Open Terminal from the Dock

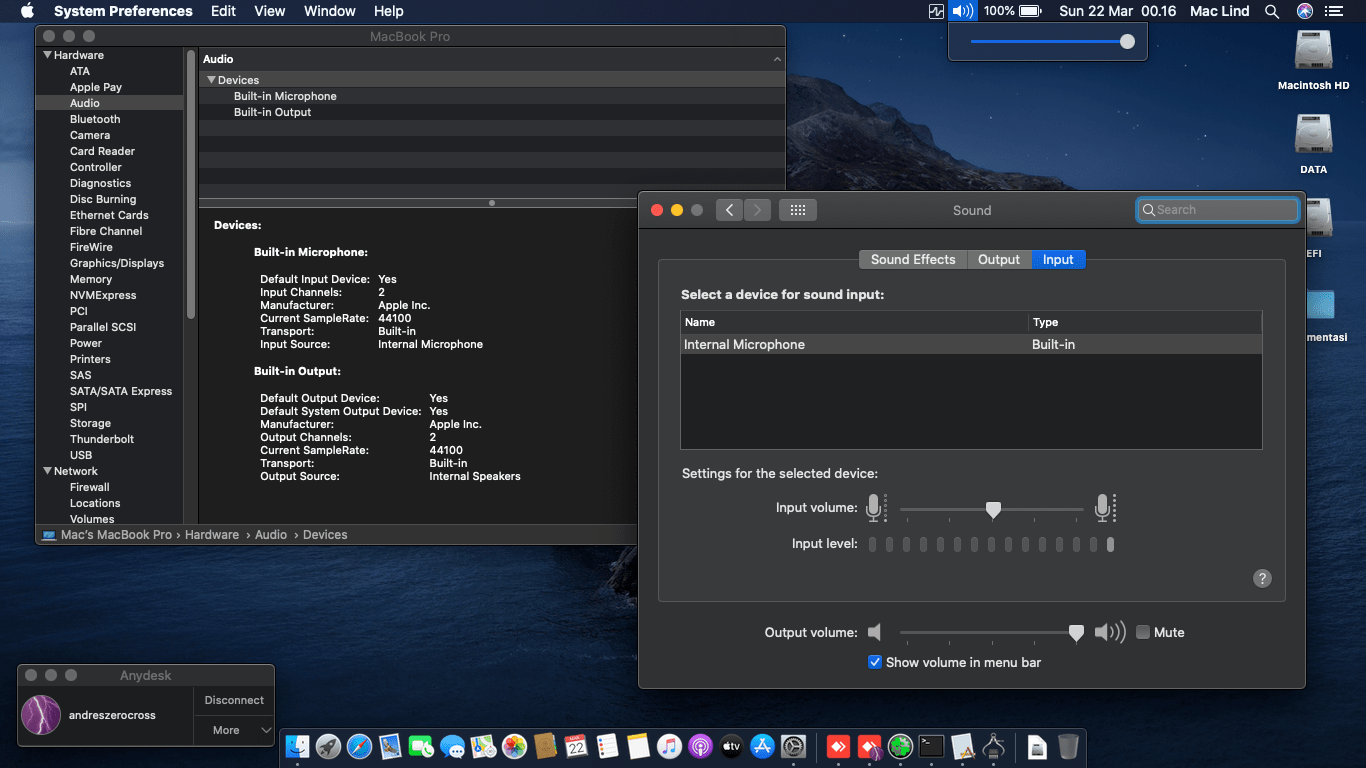point(932,746)
